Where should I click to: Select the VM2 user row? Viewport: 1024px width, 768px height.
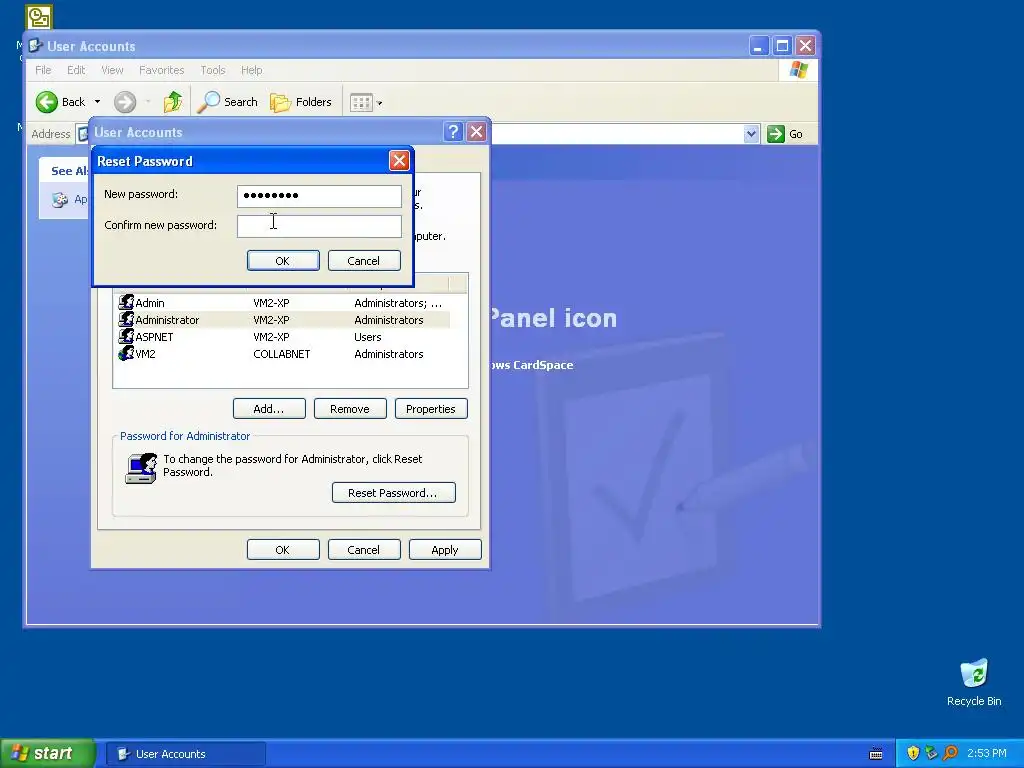283,354
